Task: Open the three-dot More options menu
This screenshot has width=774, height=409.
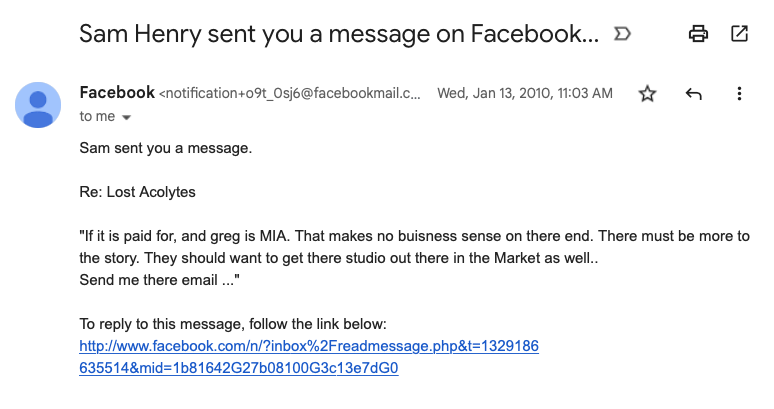Action: [739, 93]
